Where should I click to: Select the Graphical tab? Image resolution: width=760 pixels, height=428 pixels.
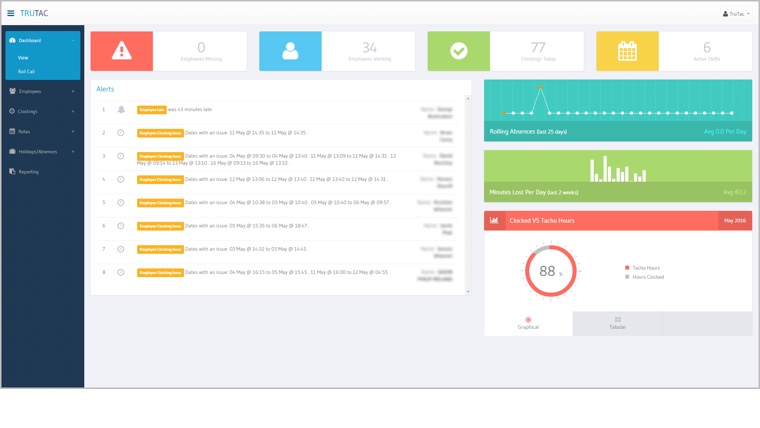tap(528, 323)
